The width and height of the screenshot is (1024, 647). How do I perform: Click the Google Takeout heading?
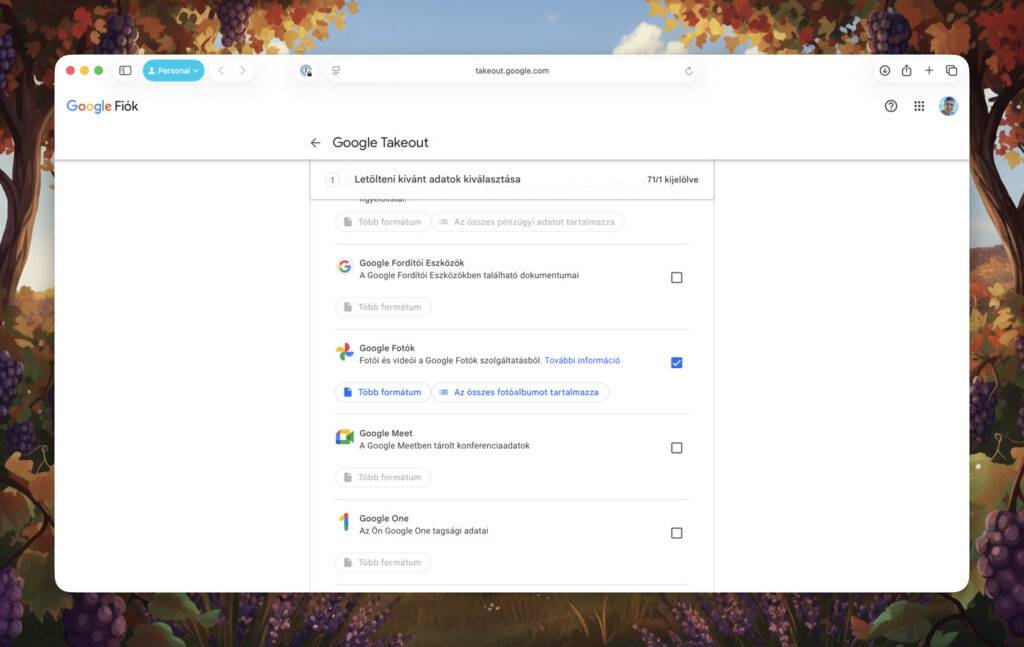point(380,142)
